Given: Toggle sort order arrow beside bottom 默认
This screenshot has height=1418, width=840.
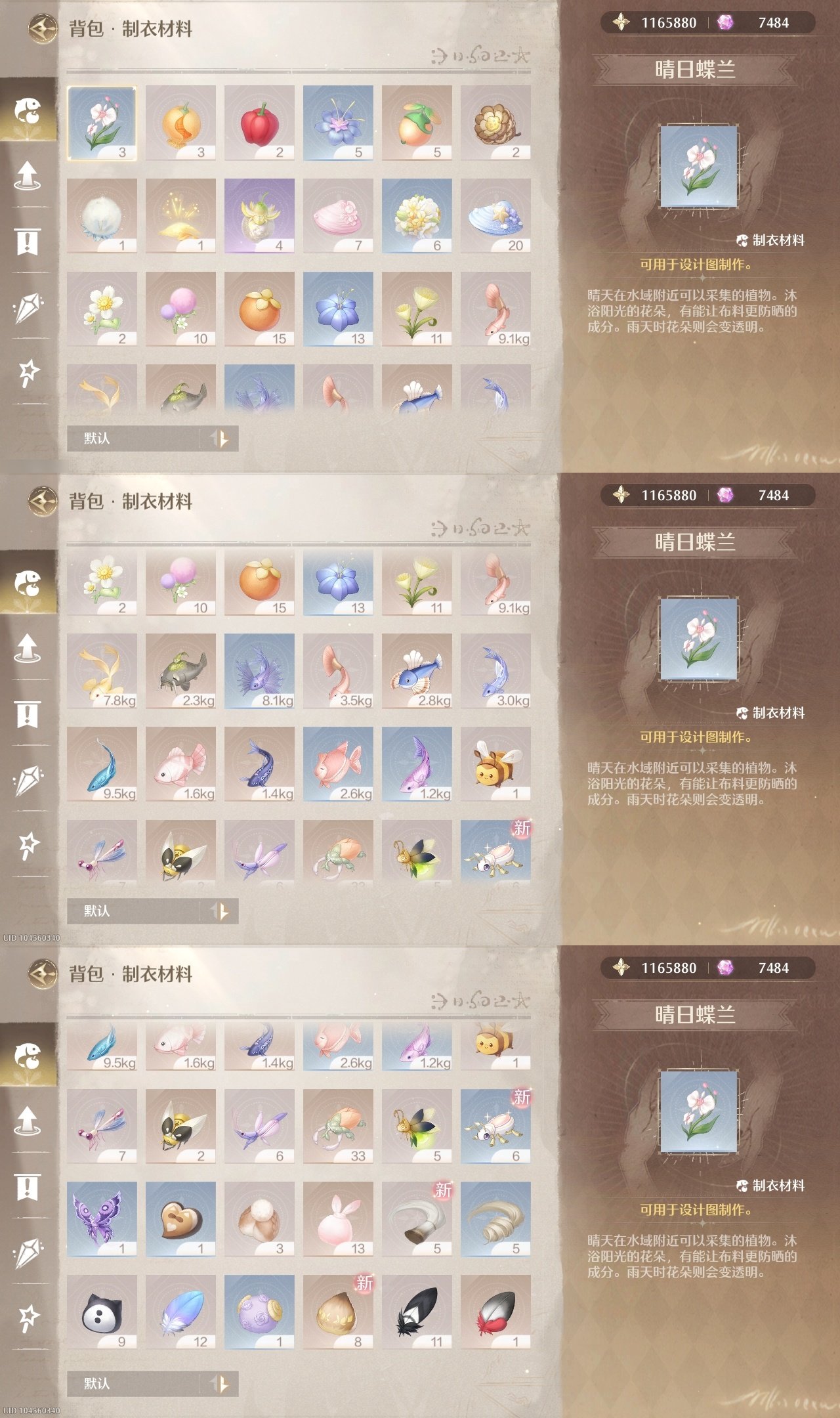Looking at the screenshot, I should 221,1383.
